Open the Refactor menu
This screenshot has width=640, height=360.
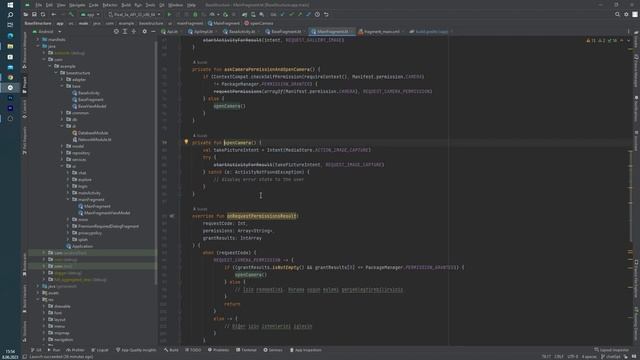[x=110, y=5]
